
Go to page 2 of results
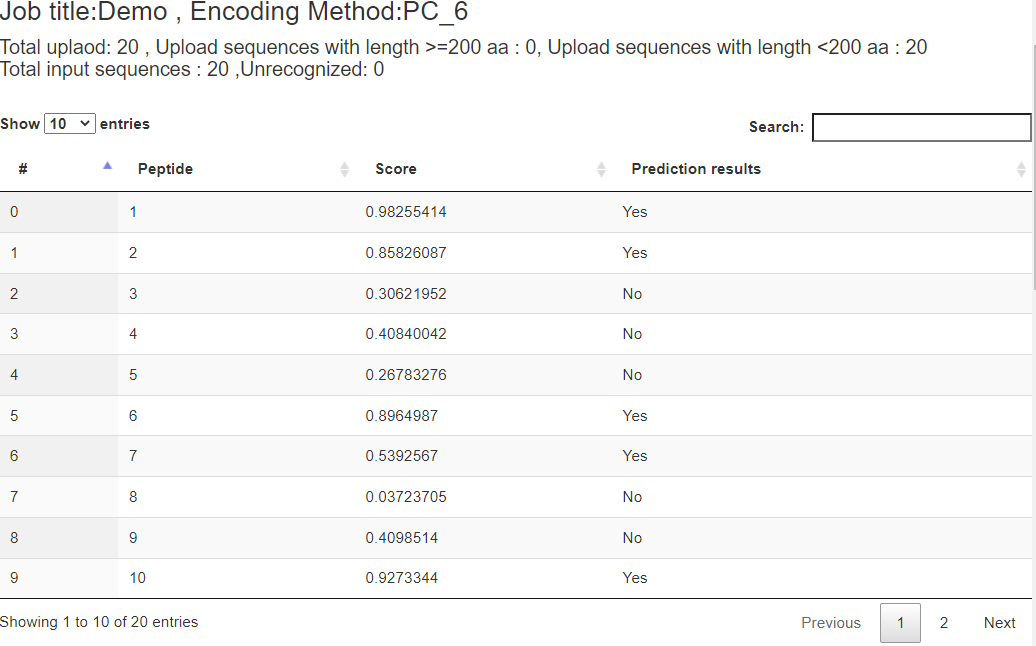click(x=943, y=623)
